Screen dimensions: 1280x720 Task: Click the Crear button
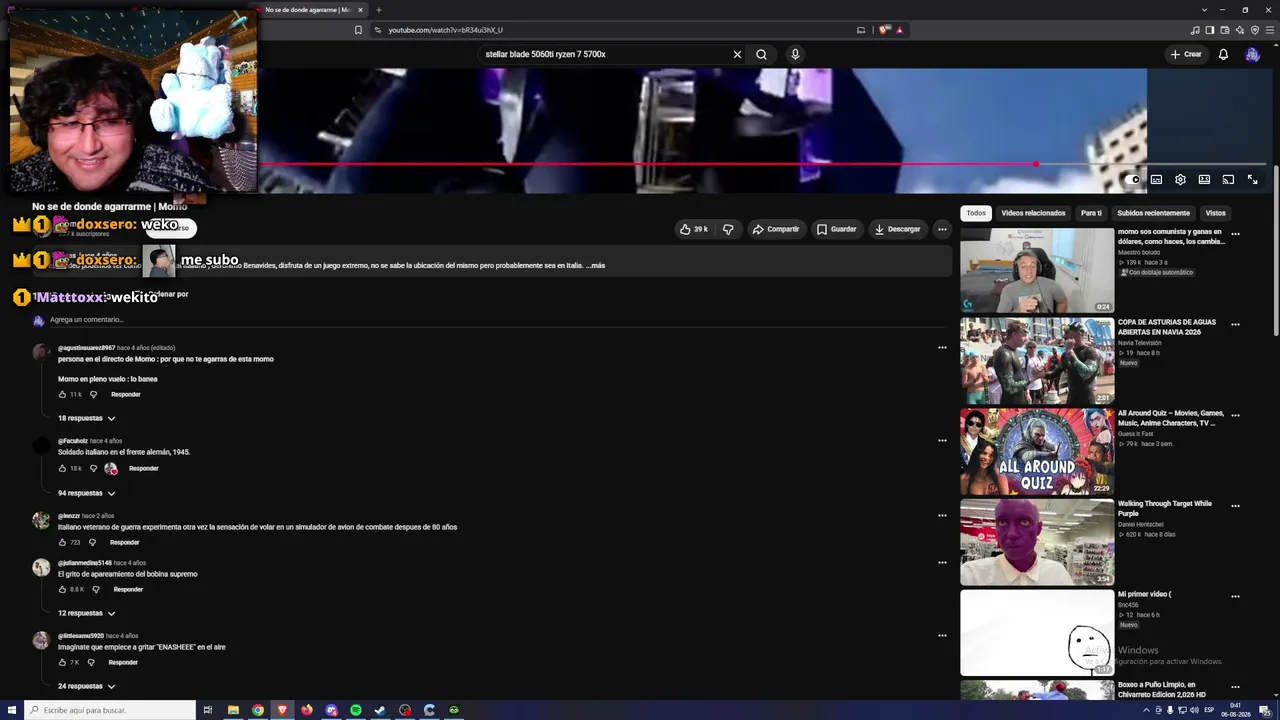(1186, 54)
